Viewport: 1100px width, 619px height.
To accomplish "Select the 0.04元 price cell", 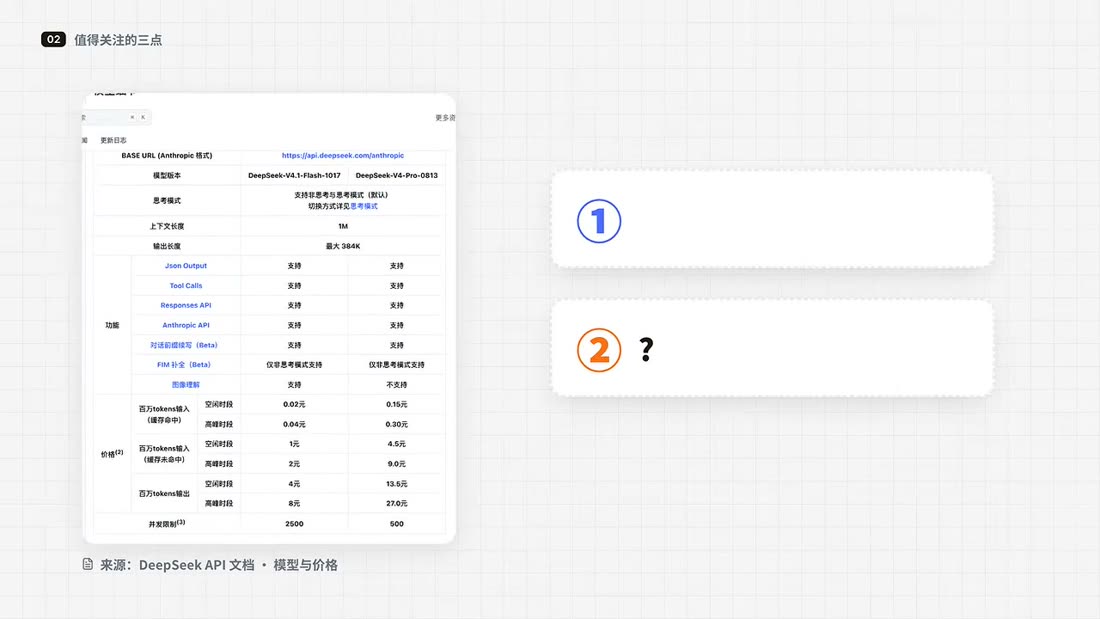I will coord(294,424).
